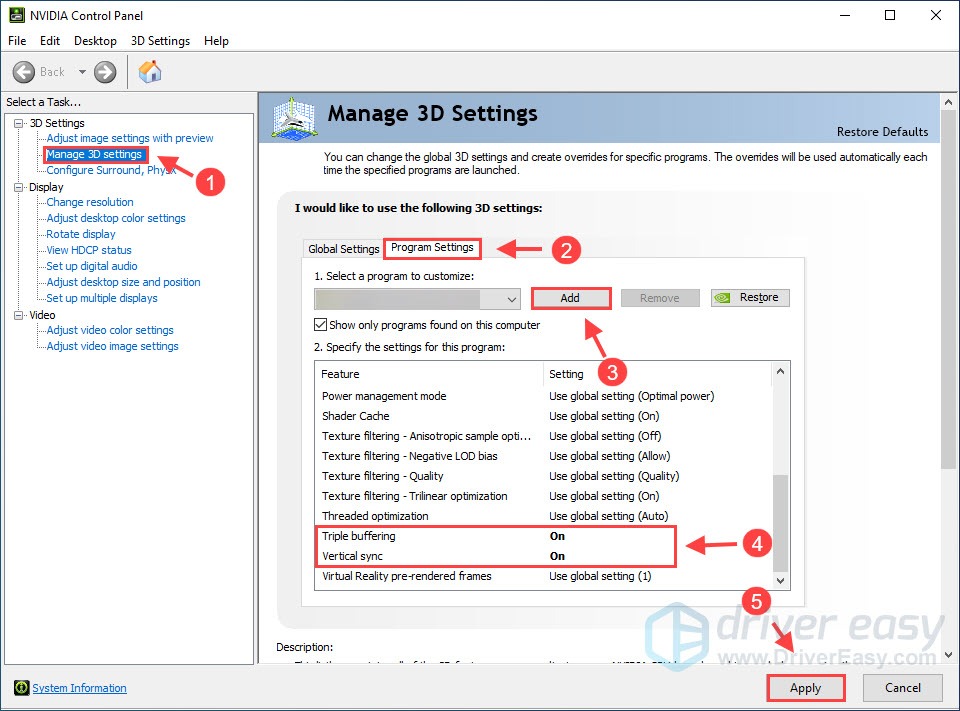The width and height of the screenshot is (960, 711).
Task: Open the File menu
Action: coord(17,41)
